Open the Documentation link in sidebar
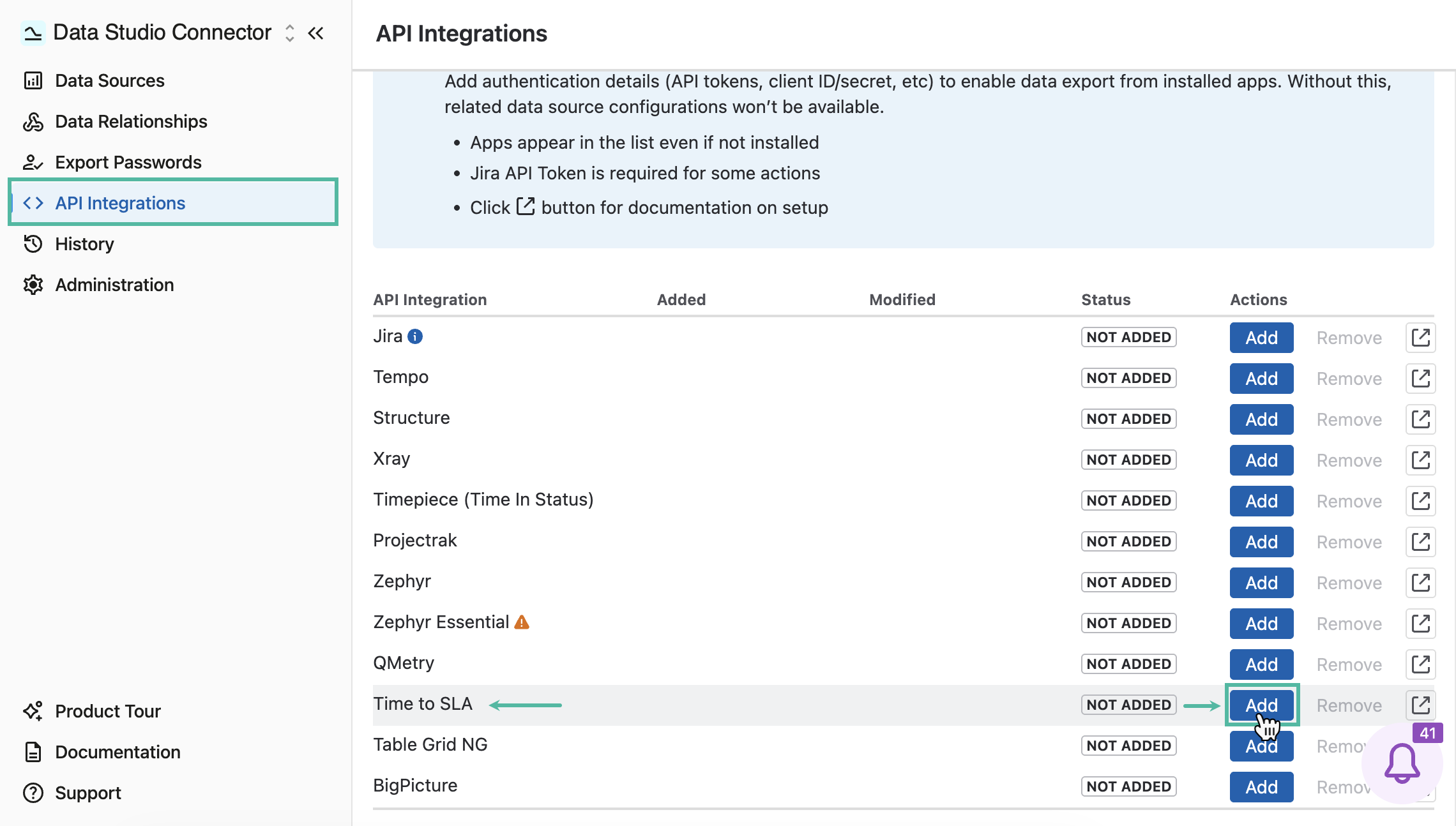The width and height of the screenshot is (1456, 826). coord(172,752)
